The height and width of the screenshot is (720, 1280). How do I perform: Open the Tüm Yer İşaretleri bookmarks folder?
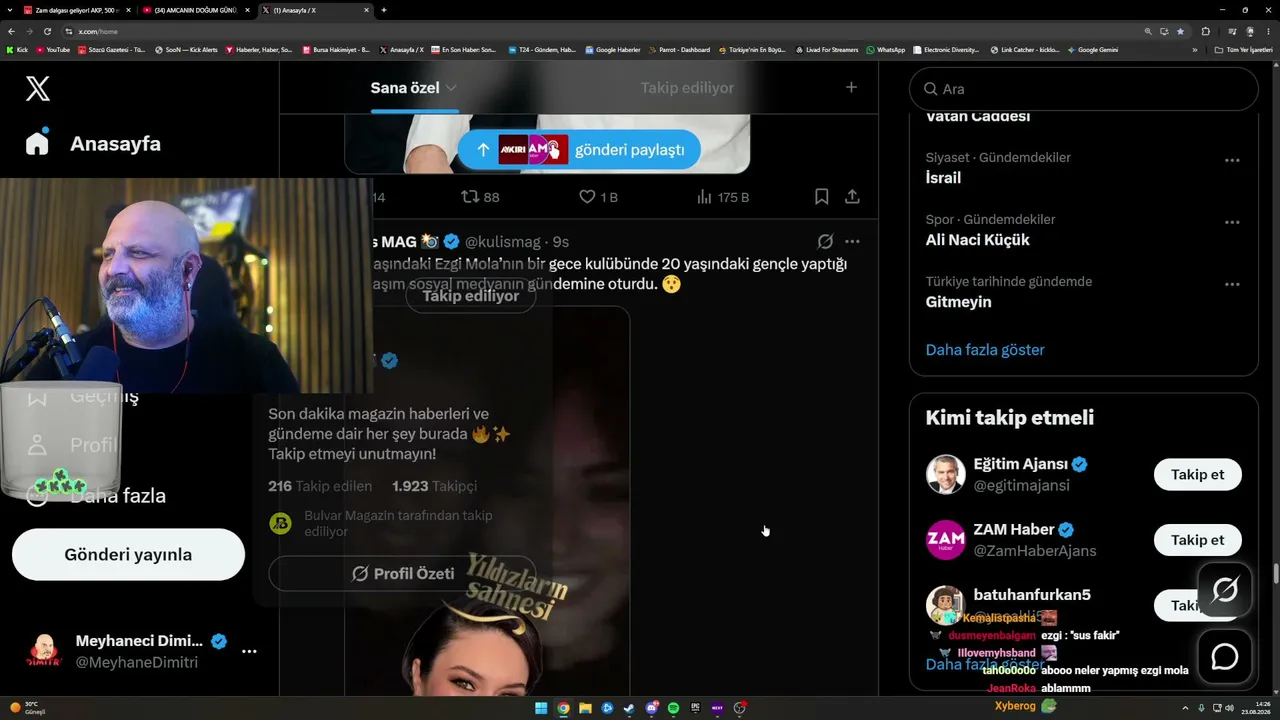tap(1244, 49)
